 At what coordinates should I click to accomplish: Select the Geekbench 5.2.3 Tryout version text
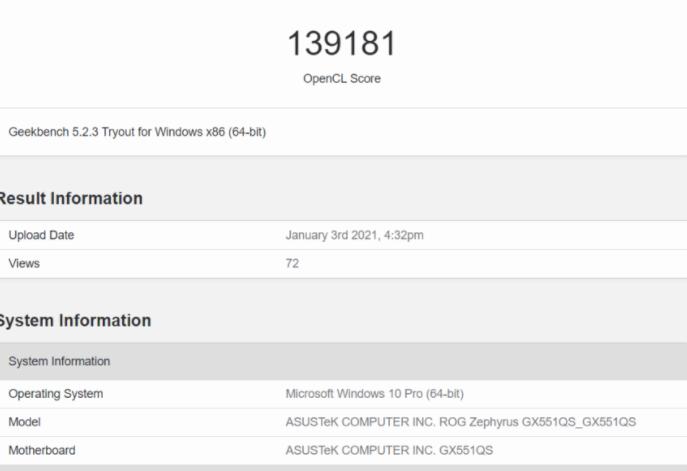click(137, 132)
